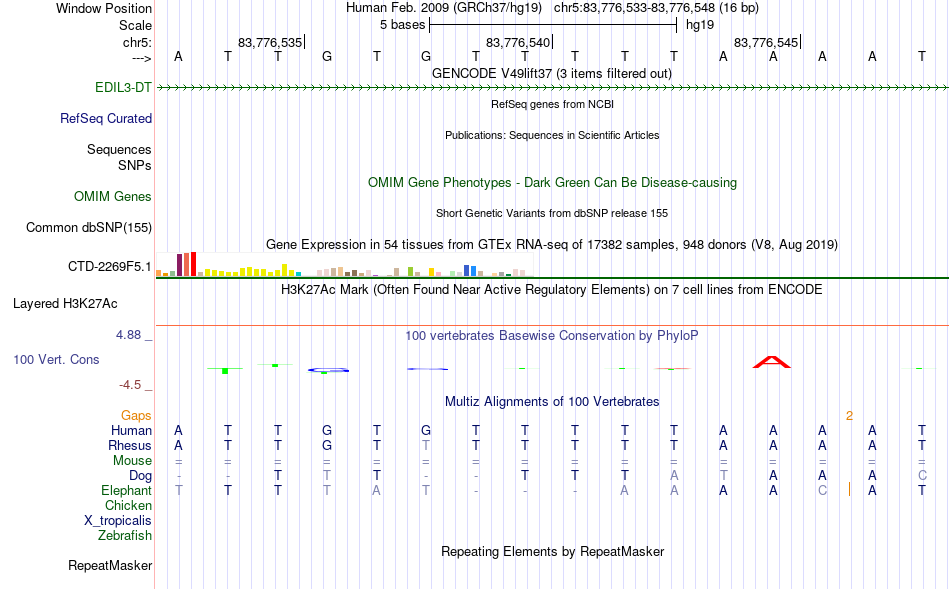Select the Window Position label
Image resolution: width=950 pixels, height=589 pixels.
[x=104, y=8]
